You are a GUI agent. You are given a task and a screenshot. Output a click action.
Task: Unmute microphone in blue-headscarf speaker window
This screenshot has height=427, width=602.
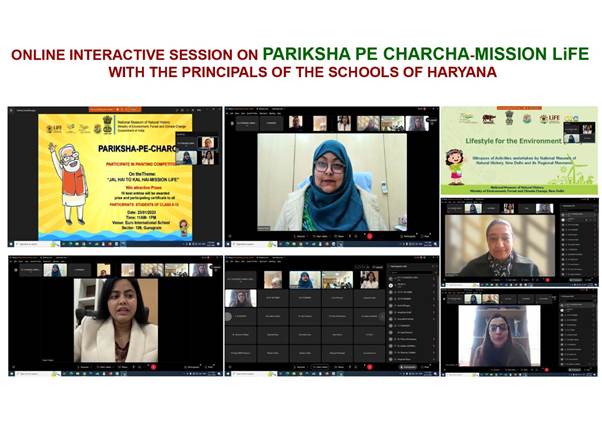299,236
